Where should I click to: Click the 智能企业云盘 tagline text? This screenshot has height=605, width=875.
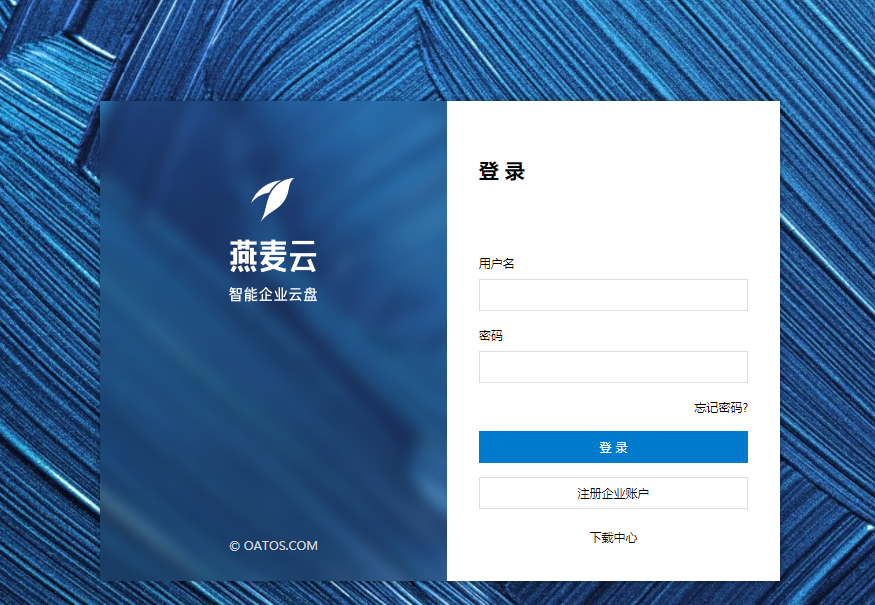[273, 294]
